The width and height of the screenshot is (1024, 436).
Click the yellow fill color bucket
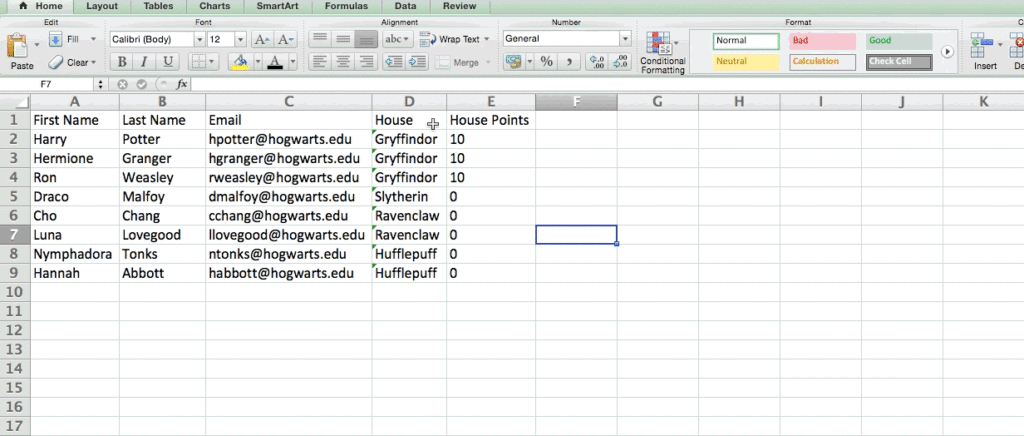click(239, 62)
